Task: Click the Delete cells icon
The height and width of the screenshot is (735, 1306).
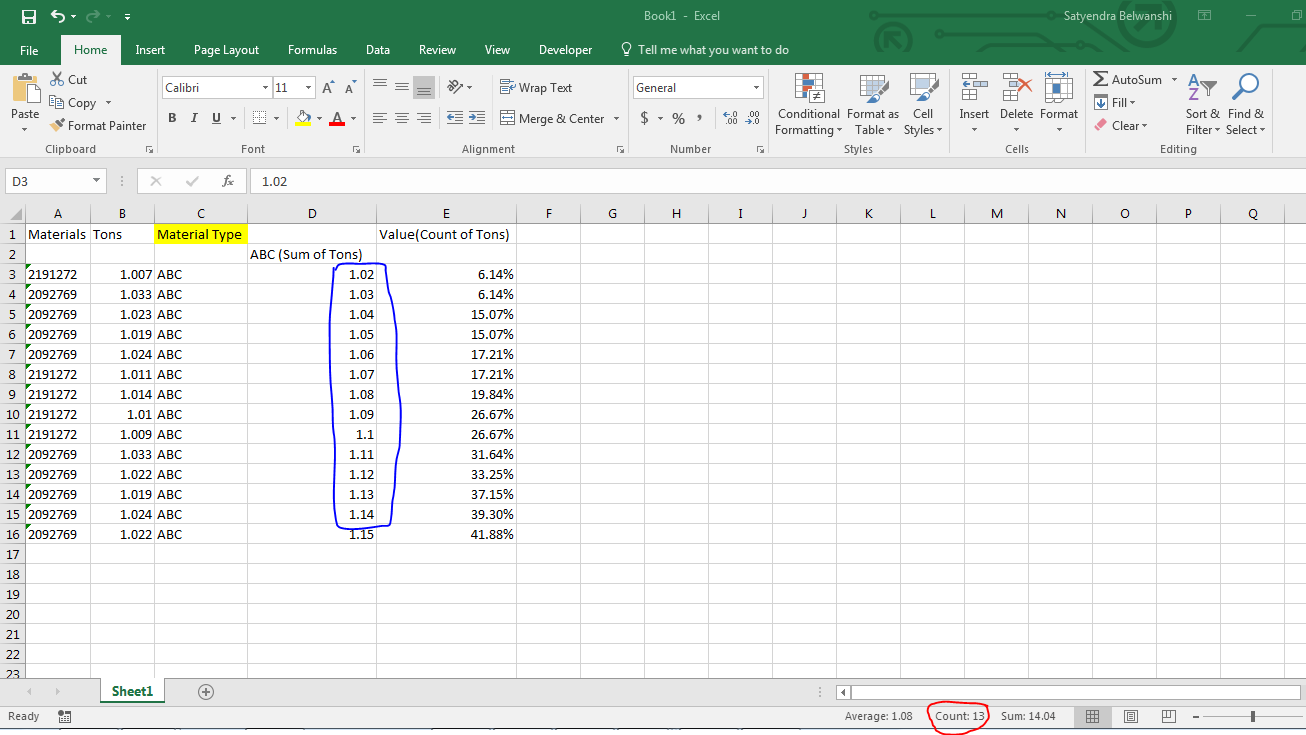Action: point(1016,88)
